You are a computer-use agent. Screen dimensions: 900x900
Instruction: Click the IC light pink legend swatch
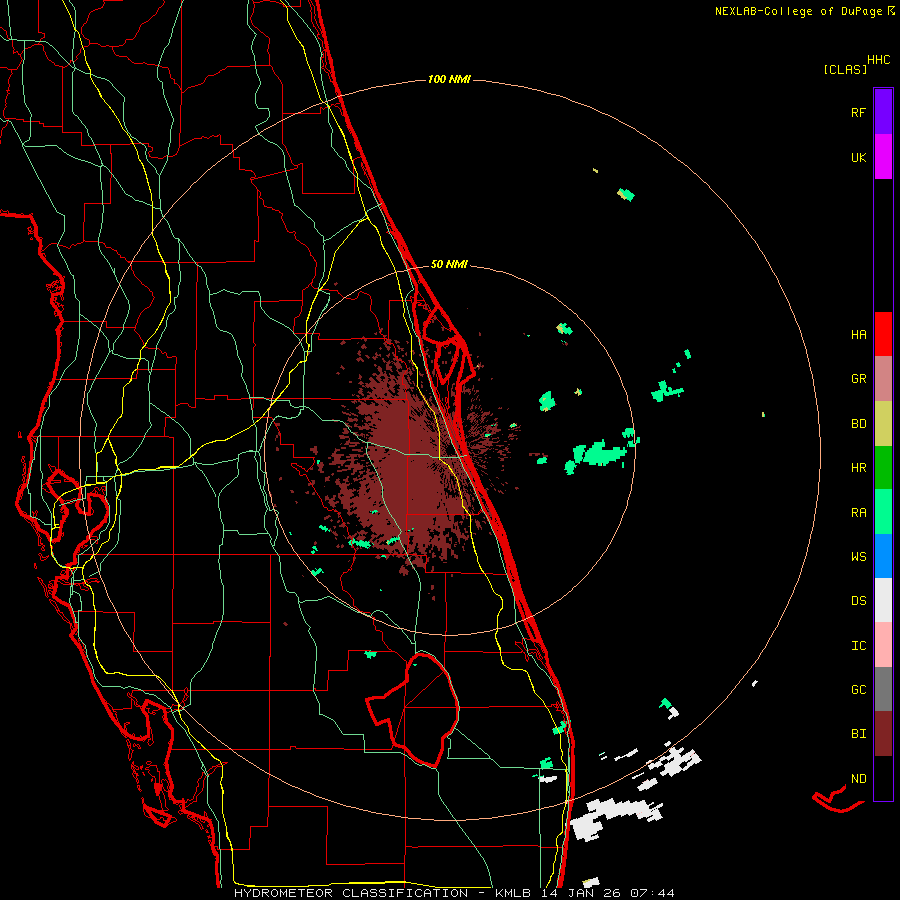coord(883,645)
